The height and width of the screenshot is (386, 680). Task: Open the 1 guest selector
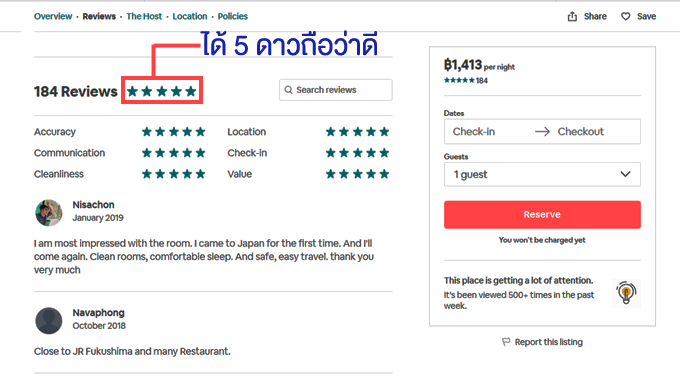[x=542, y=174]
